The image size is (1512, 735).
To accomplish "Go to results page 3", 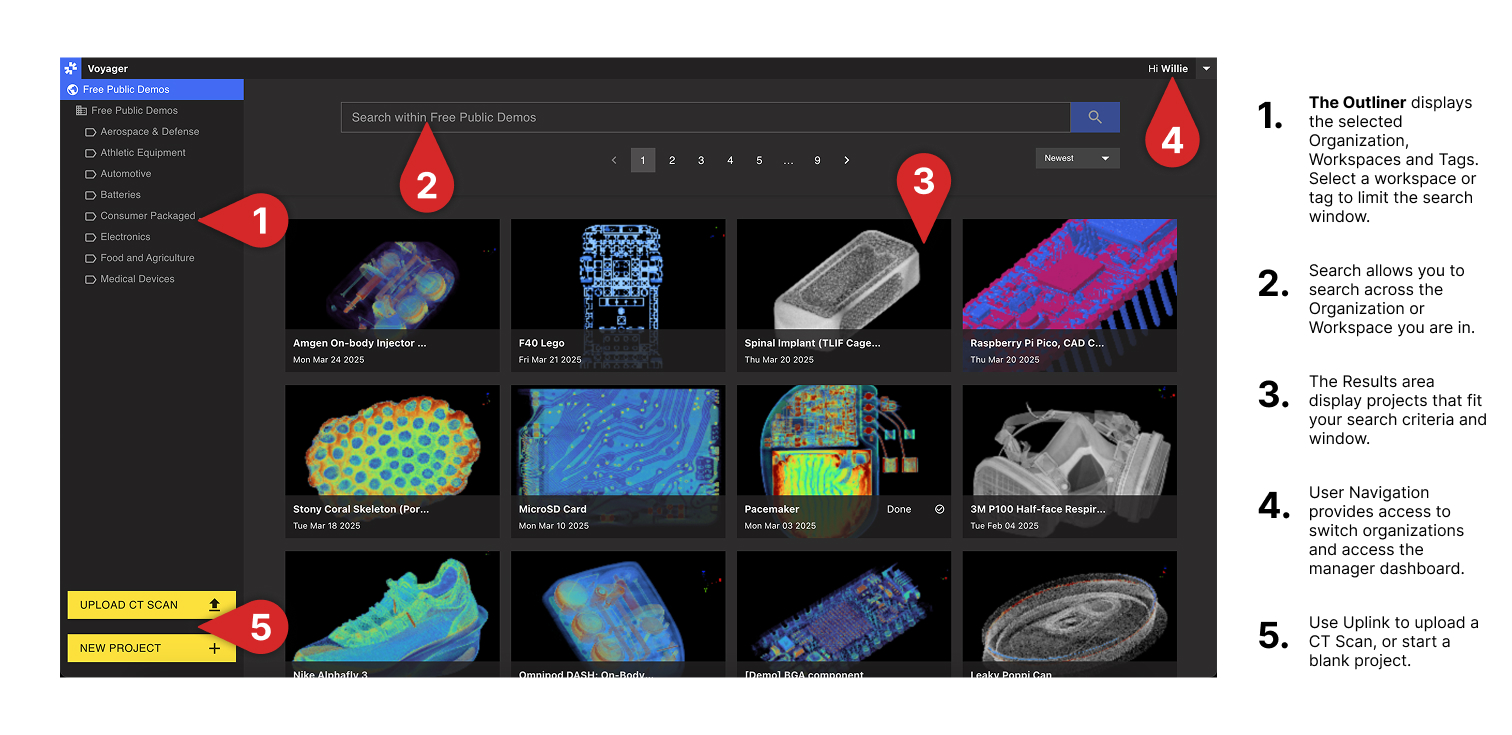I will (701, 160).
